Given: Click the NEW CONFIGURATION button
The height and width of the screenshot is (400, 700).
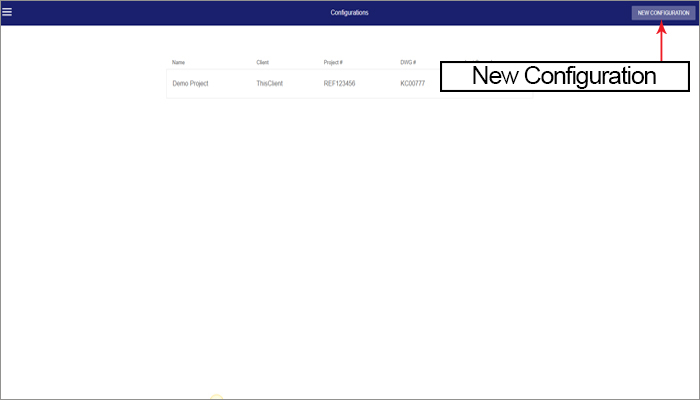Looking at the screenshot, I should 663,13.
